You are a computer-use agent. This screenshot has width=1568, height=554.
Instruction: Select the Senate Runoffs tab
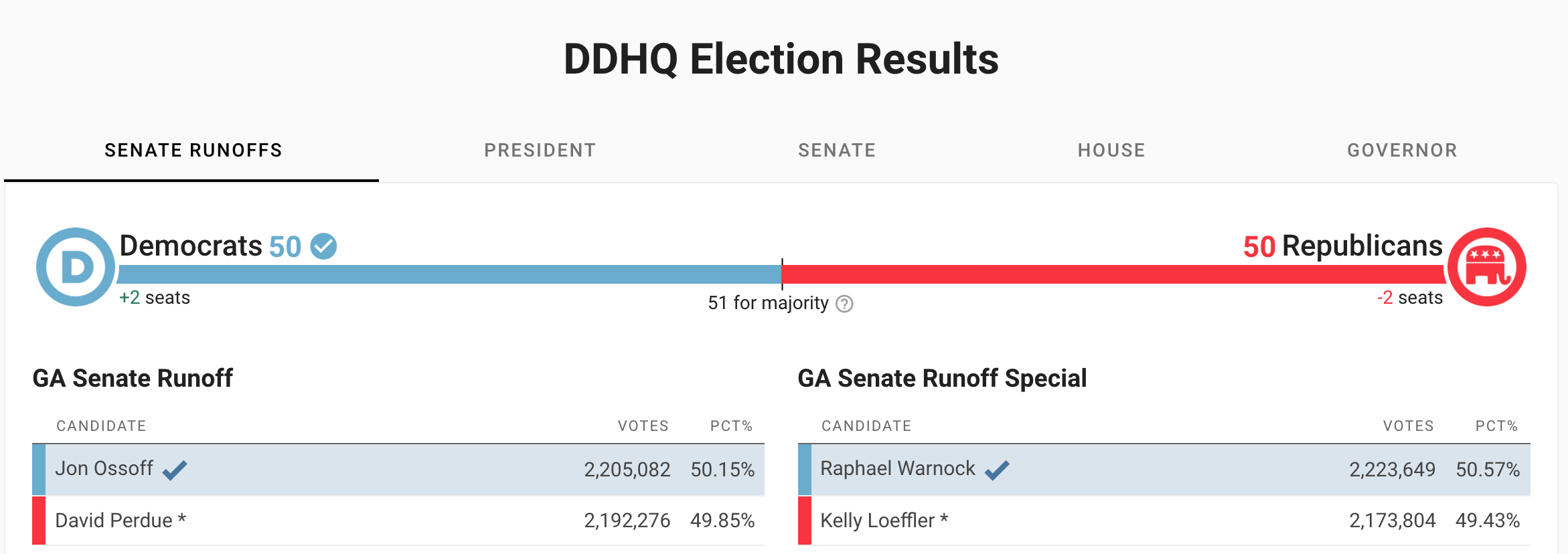(193, 151)
